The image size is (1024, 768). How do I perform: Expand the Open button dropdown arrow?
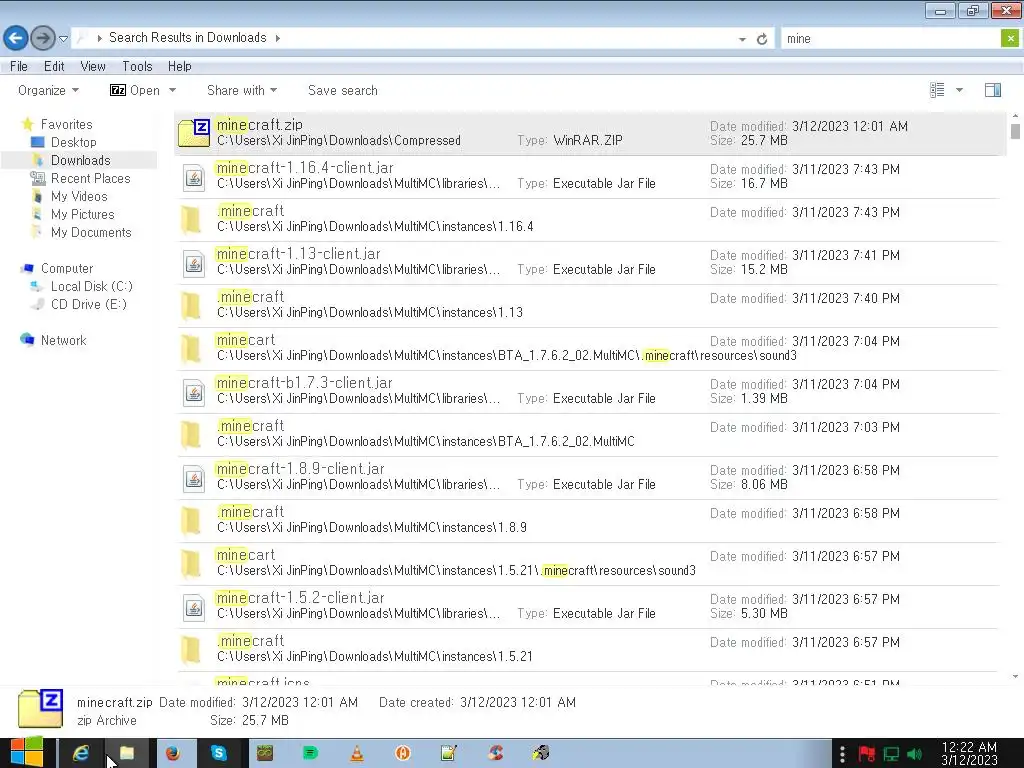click(172, 90)
